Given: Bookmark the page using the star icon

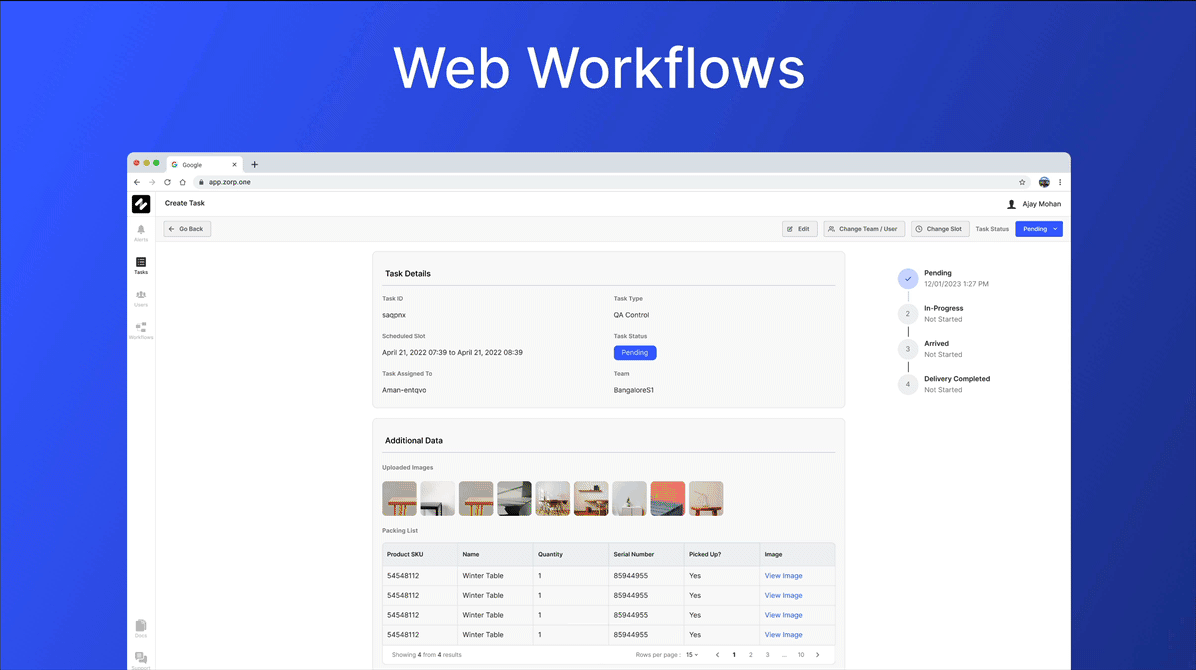Looking at the screenshot, I should (x=1022, y=182).
